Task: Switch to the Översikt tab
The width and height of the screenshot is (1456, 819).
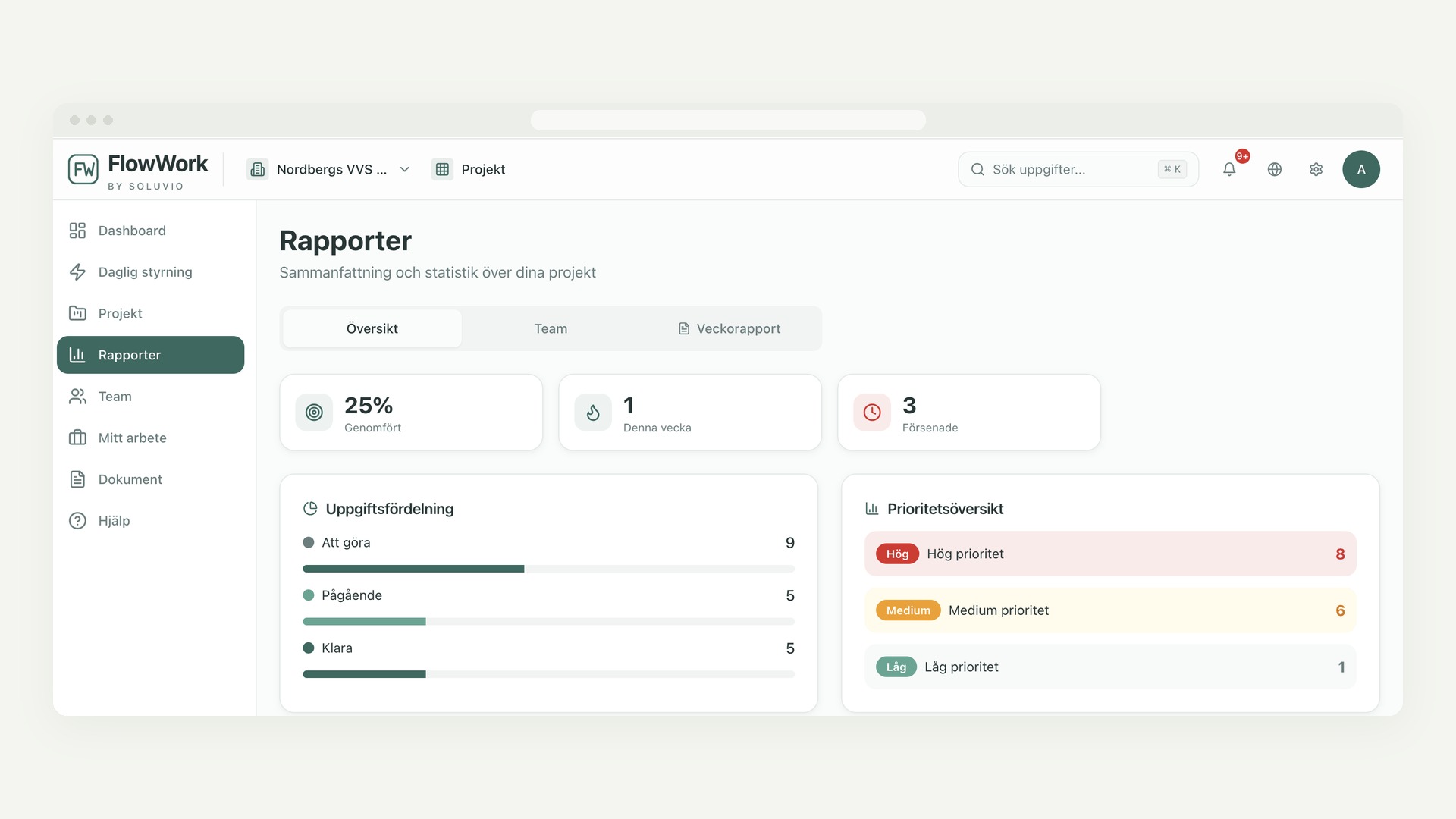Action: coord(372,328)
